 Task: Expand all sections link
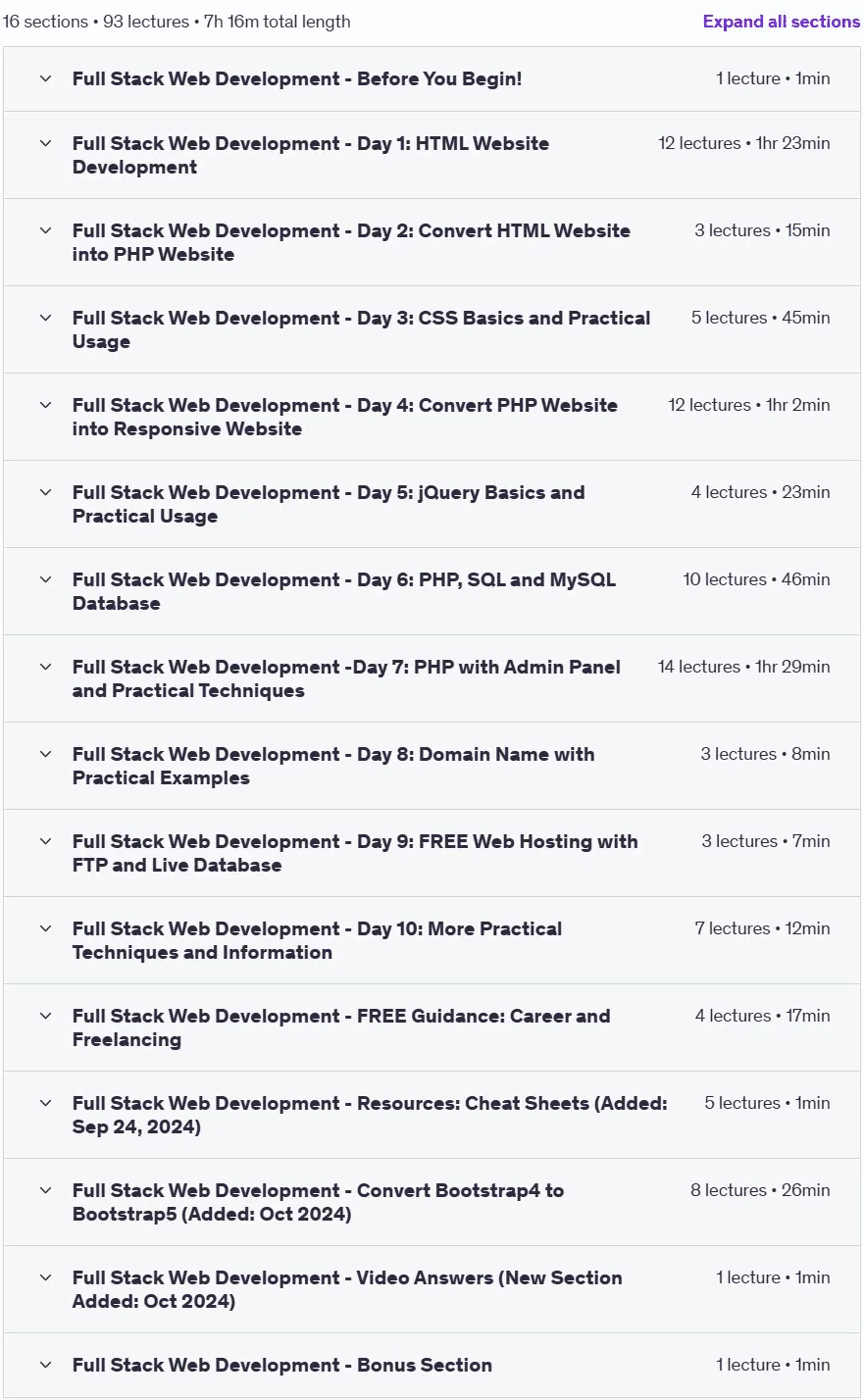click(x=781, y=22)
